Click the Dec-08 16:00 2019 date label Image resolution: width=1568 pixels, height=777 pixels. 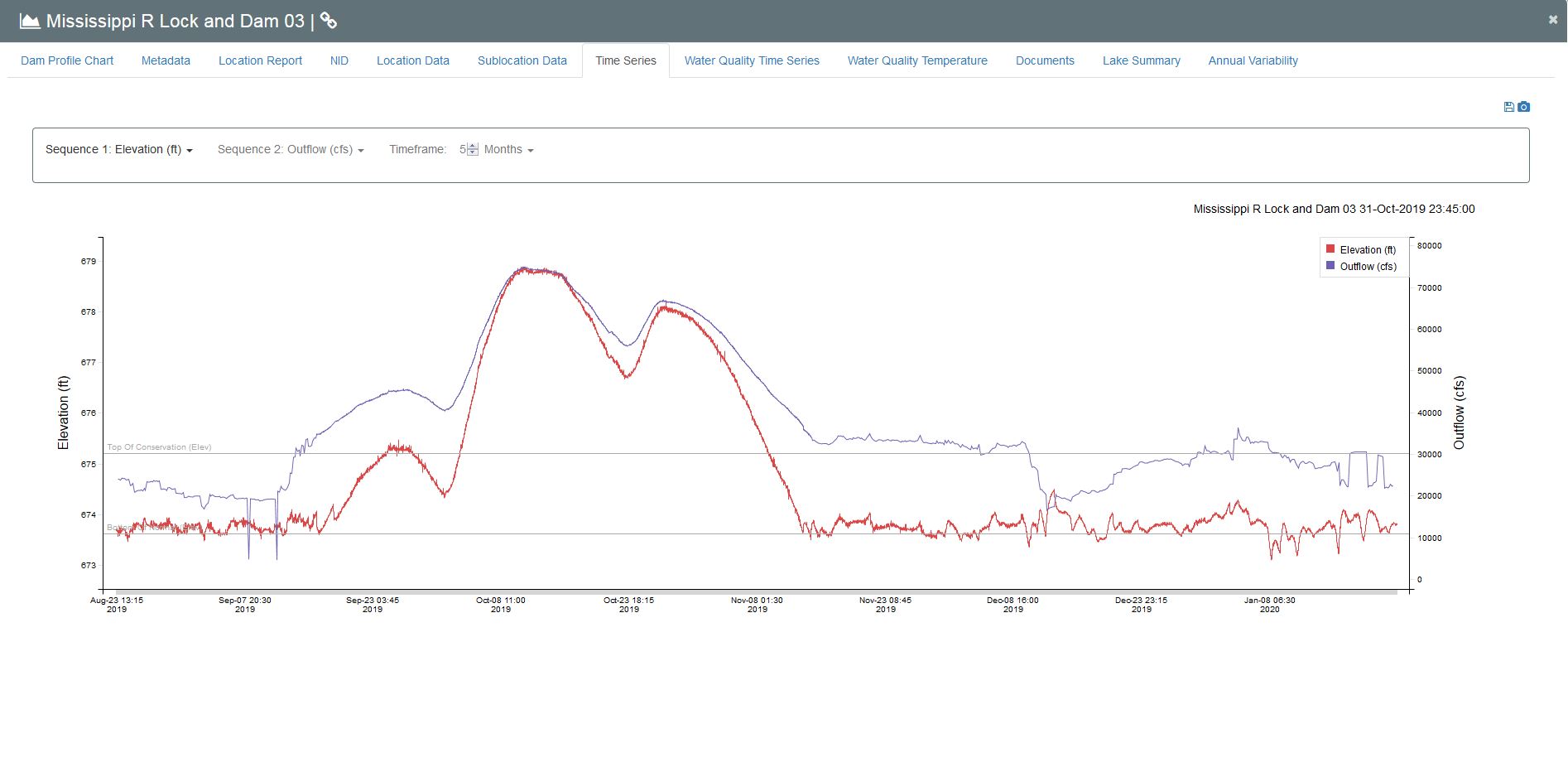click(x=1013, y=605)
